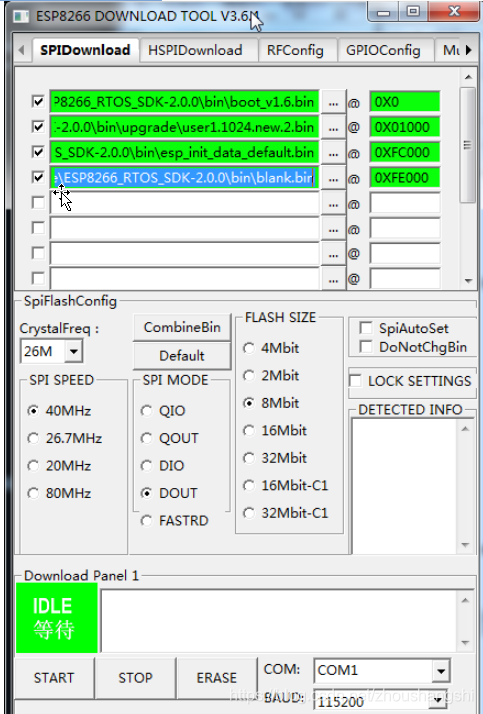The image size is (483, 714).
Task: Click the ESP8266 tool title bar icon
Action: pyautogui.click(x=21, y=17)
